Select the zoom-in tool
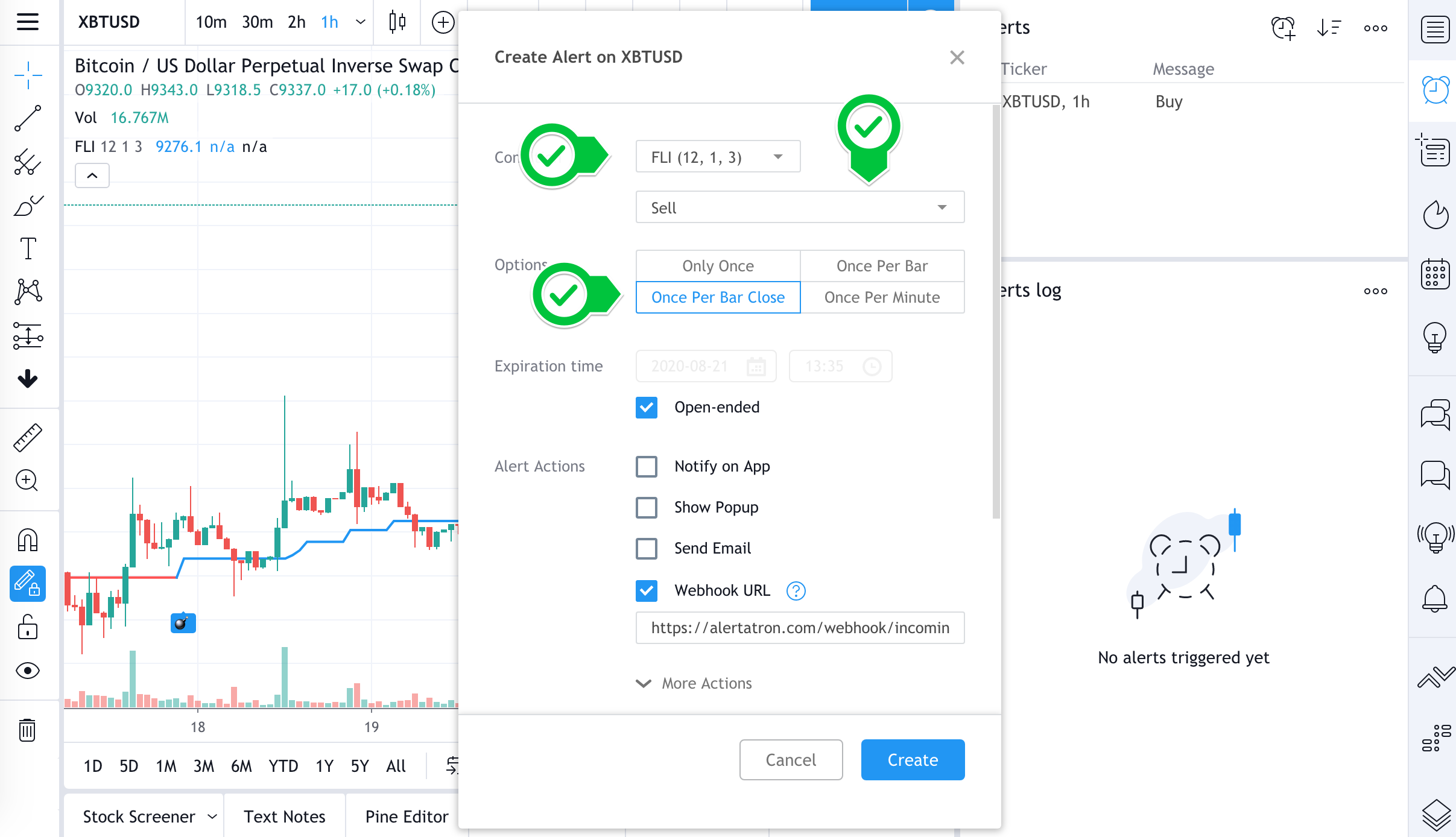 click(27, 481)
